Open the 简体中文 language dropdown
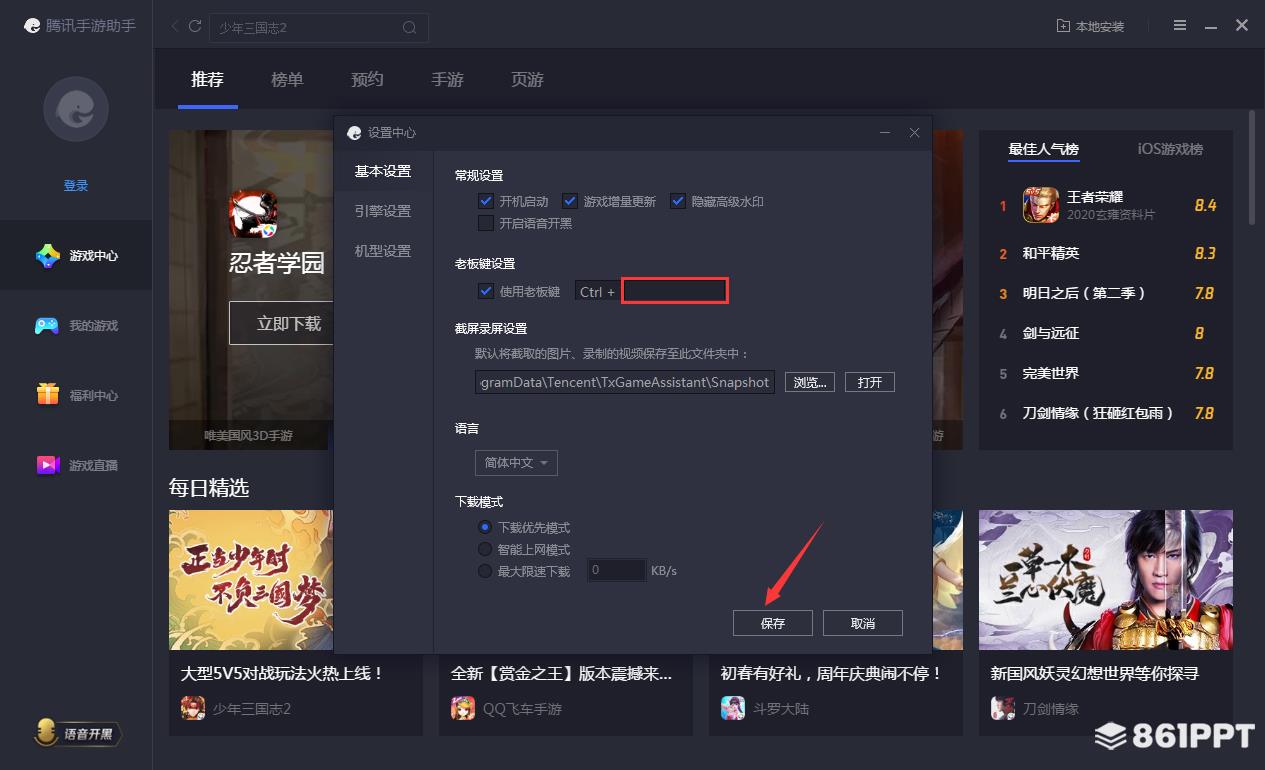This screenshot has width=1265, height=770. (516, 463)
